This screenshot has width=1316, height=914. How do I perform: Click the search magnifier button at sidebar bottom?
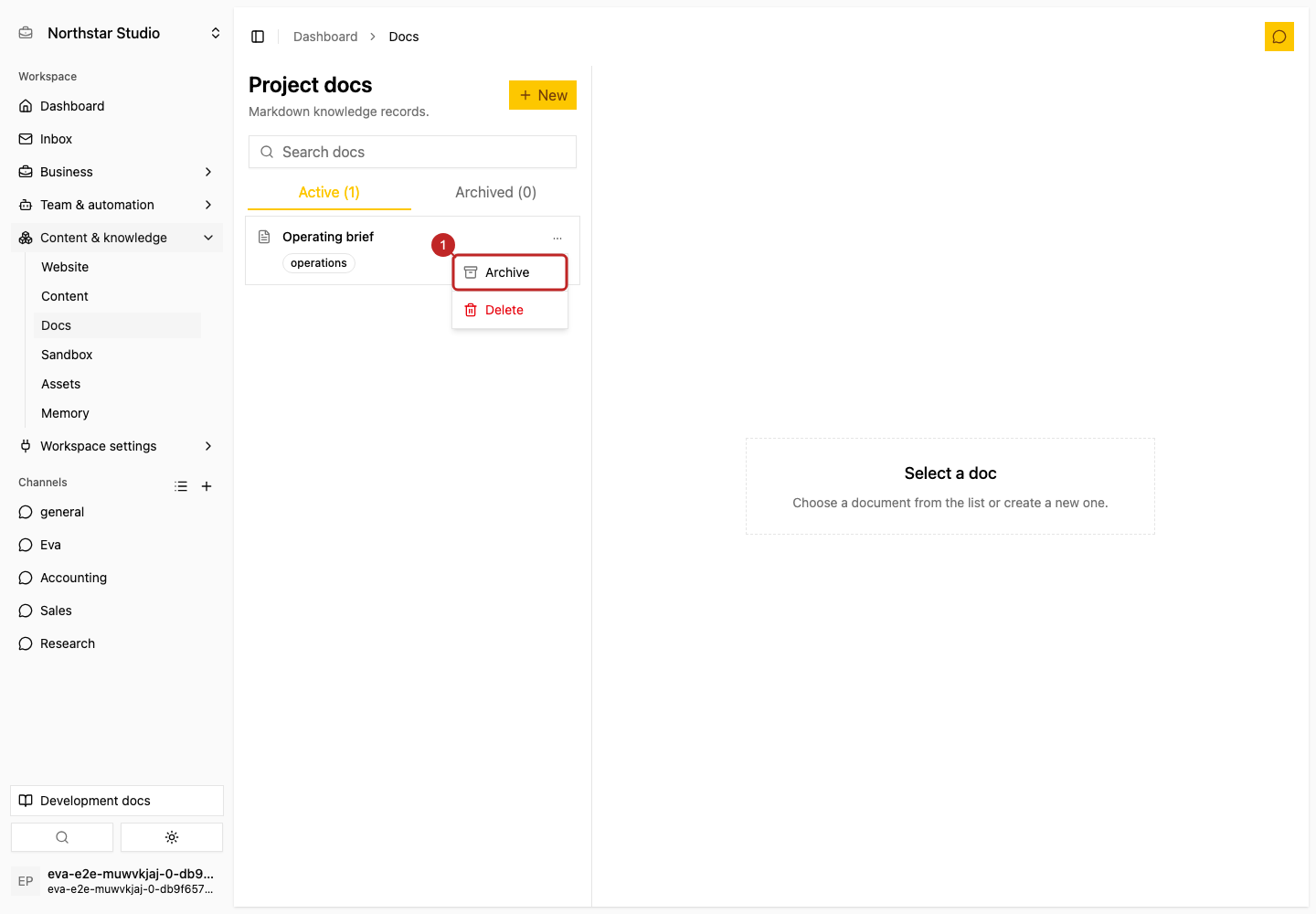(x=62, y=837)
